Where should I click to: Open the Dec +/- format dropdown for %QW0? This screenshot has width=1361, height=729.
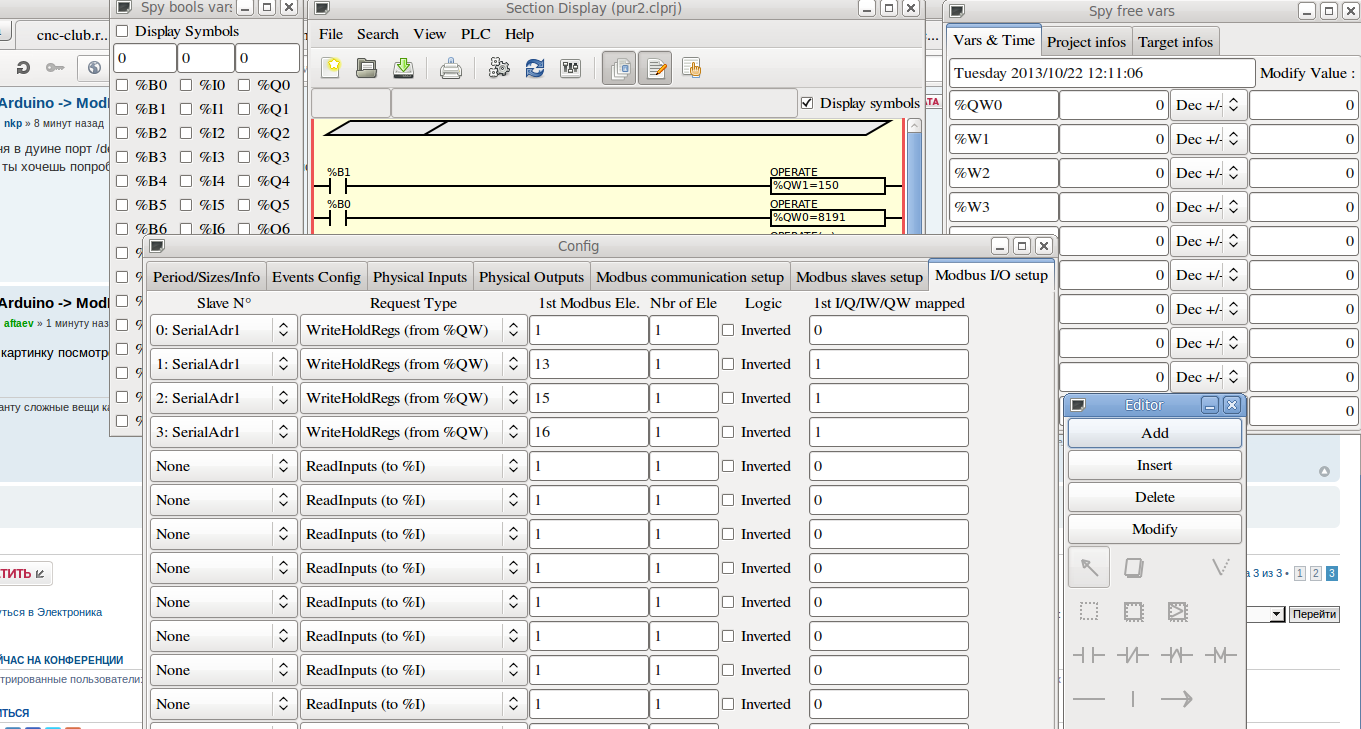click(x=1208, y=105)
